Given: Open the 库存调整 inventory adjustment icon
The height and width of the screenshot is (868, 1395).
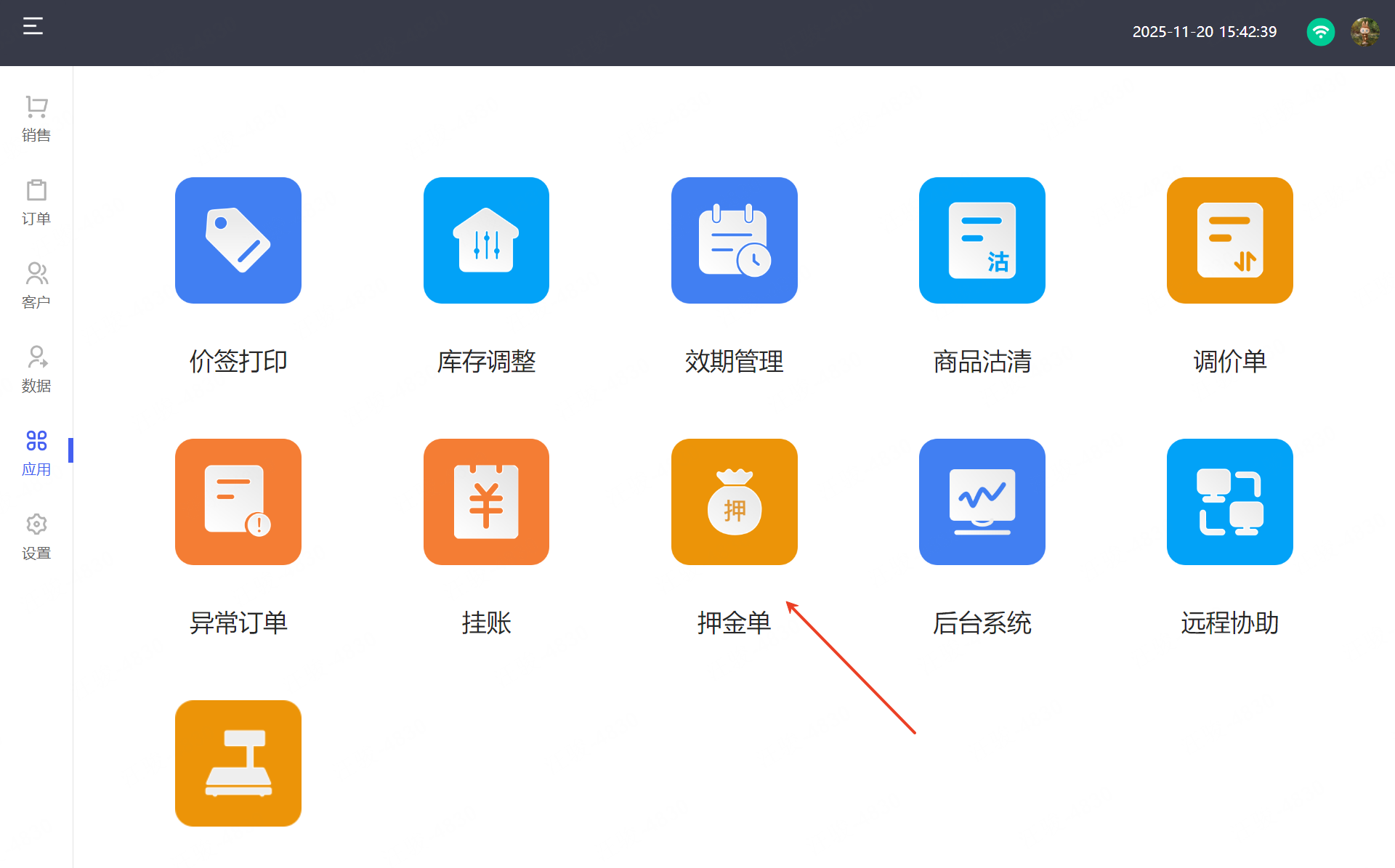Looking at the screenshot, I should (486, 240).
